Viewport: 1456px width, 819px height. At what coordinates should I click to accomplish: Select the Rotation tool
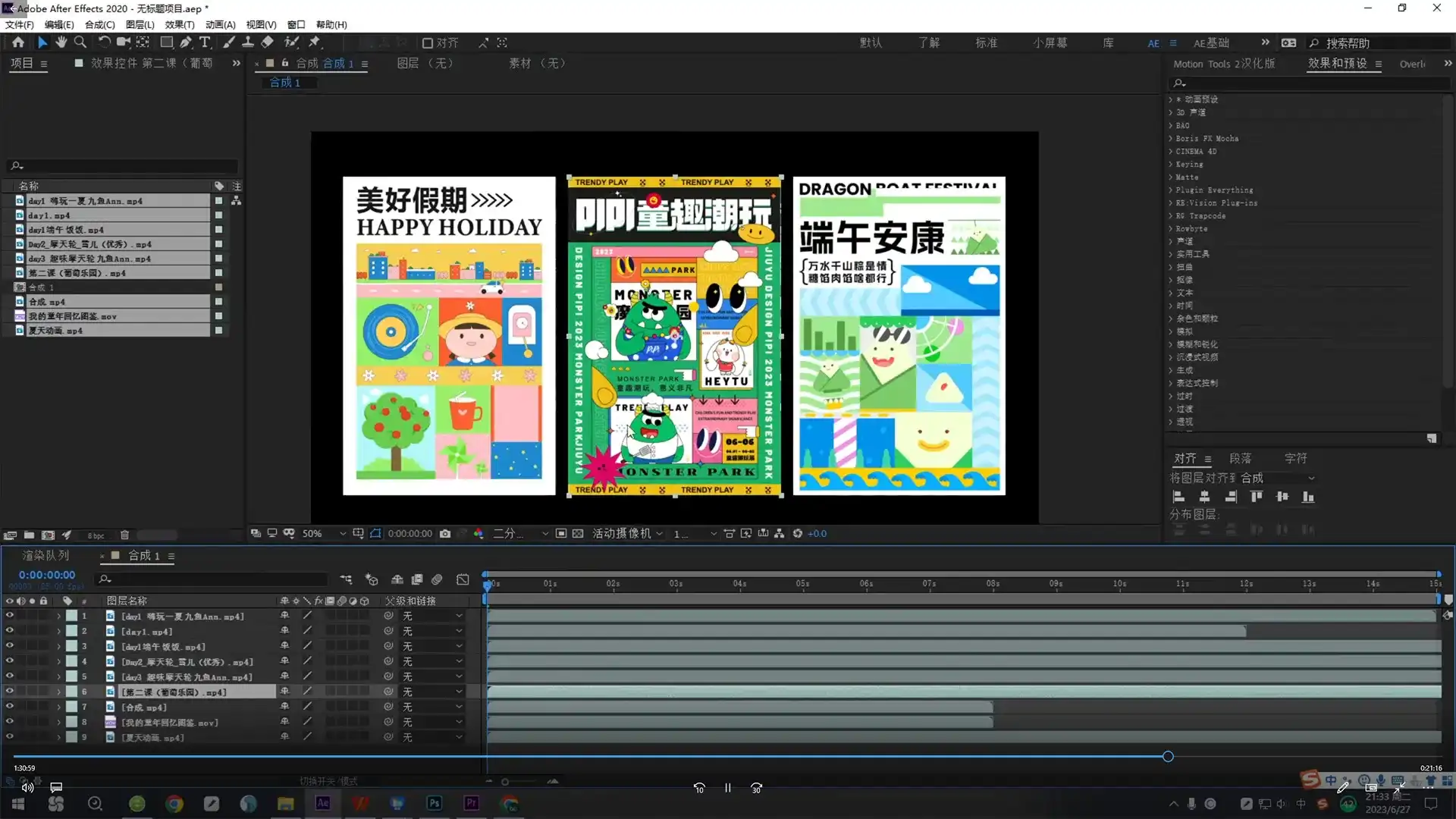(x=104, y=42)
